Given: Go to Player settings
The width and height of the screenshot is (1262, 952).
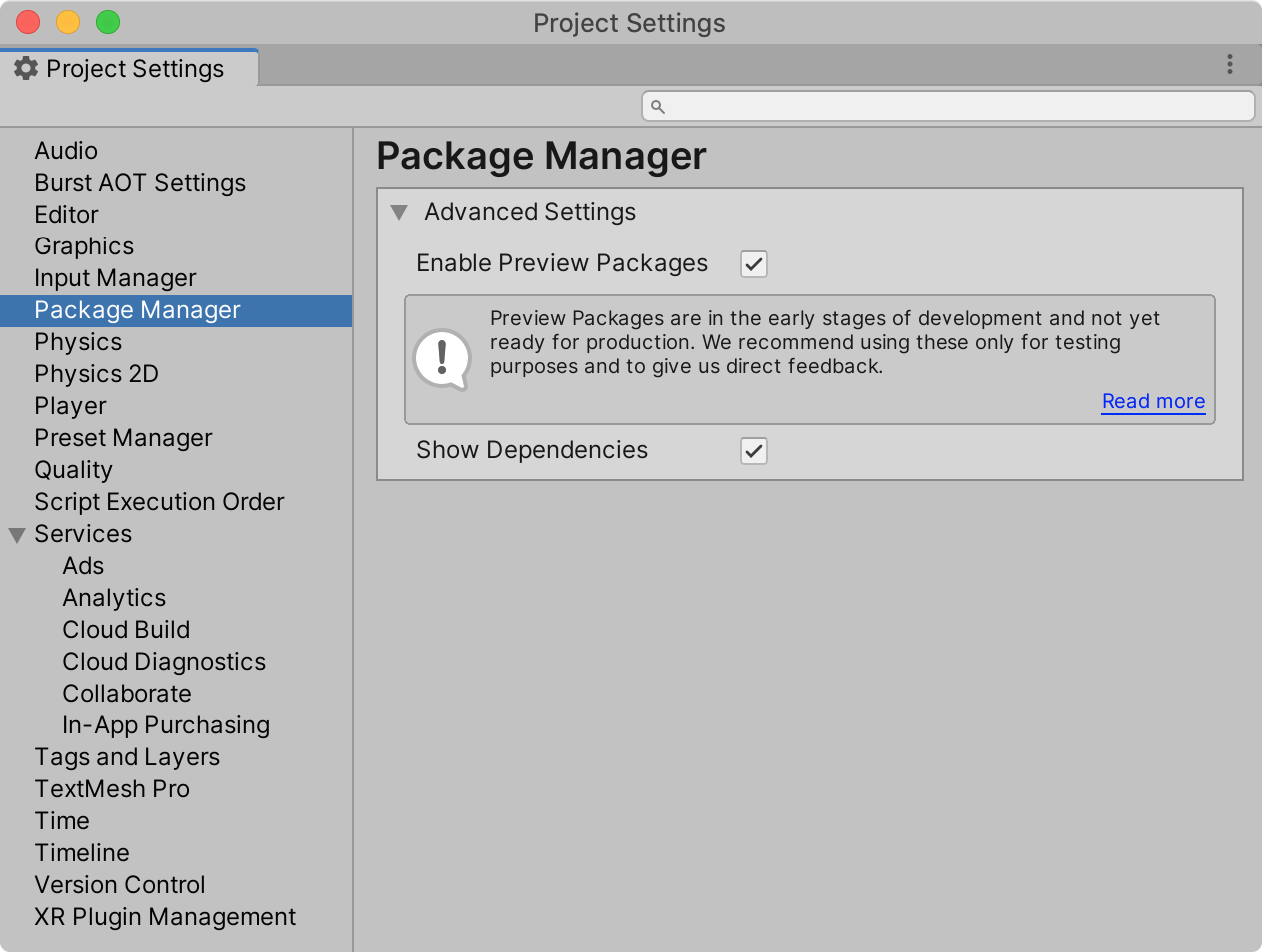Looking at the screenshot, I should [x=70, y=406].
